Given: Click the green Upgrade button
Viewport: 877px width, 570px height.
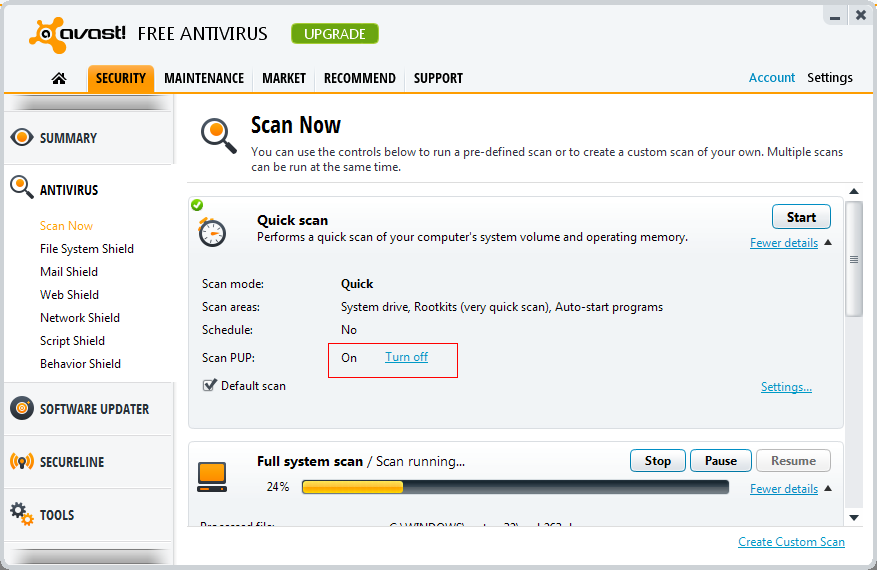Looking at the screenshot, I should point(334,34).
